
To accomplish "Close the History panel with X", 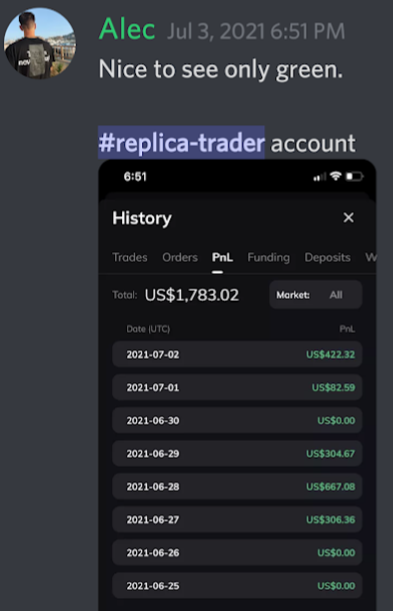I will coord(348,218).
